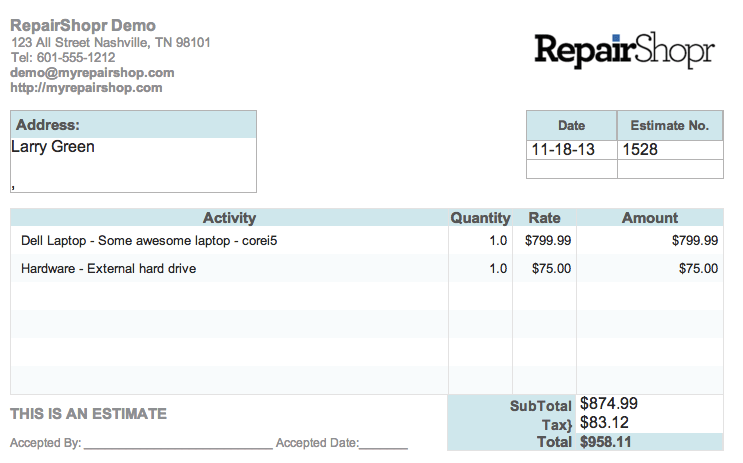Open the demo@myrepairshop.com email link
The image size is (743, 463).
pos(92,73)
